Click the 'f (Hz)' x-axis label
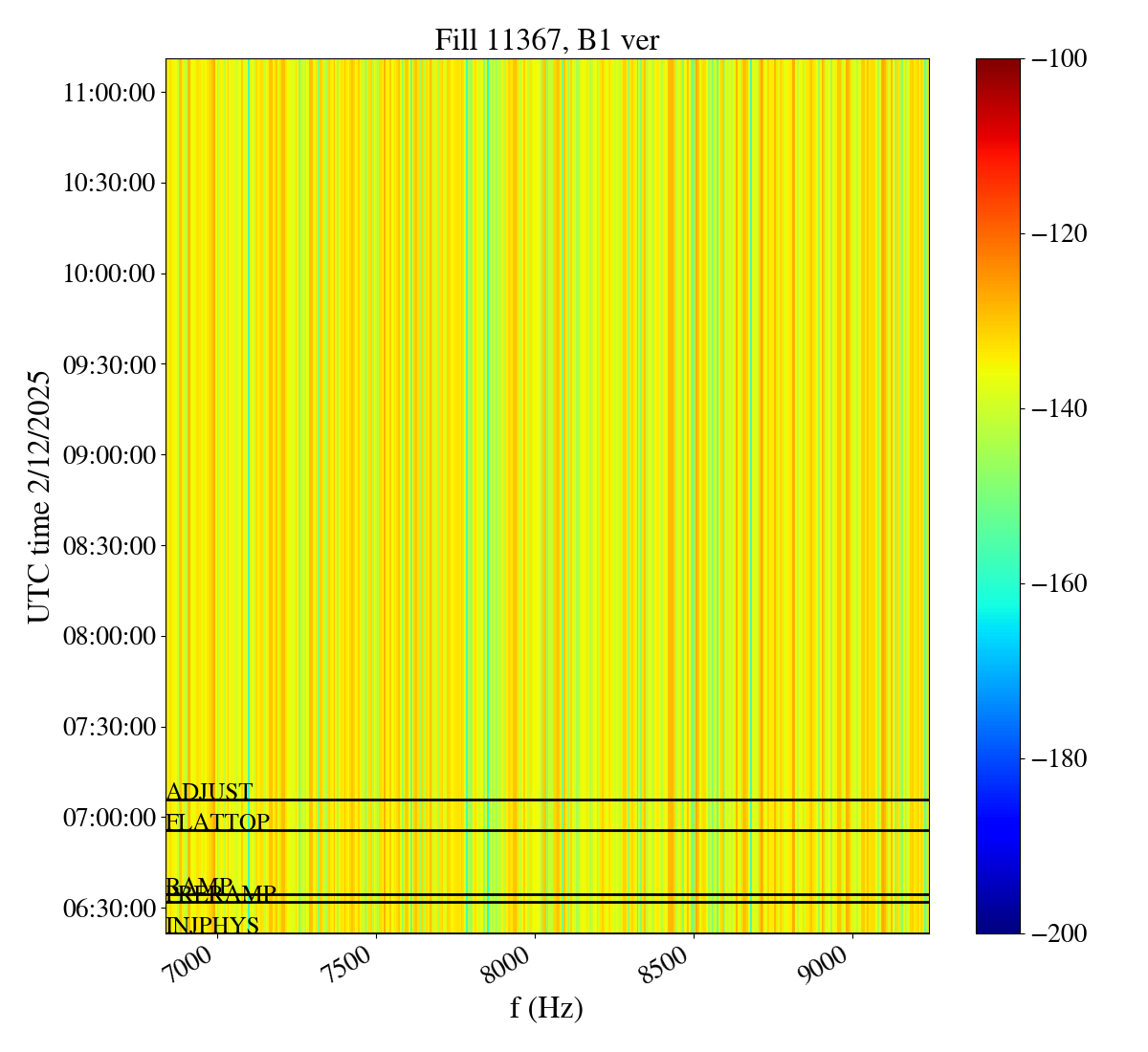The height and width of the screenshot is (1052, 1148). (546, 1008)
